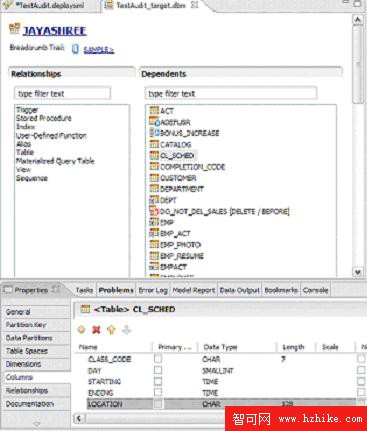Click the EMP_RESUME table icon
This screenshot has height=431, width=367.
click(154, 256)
